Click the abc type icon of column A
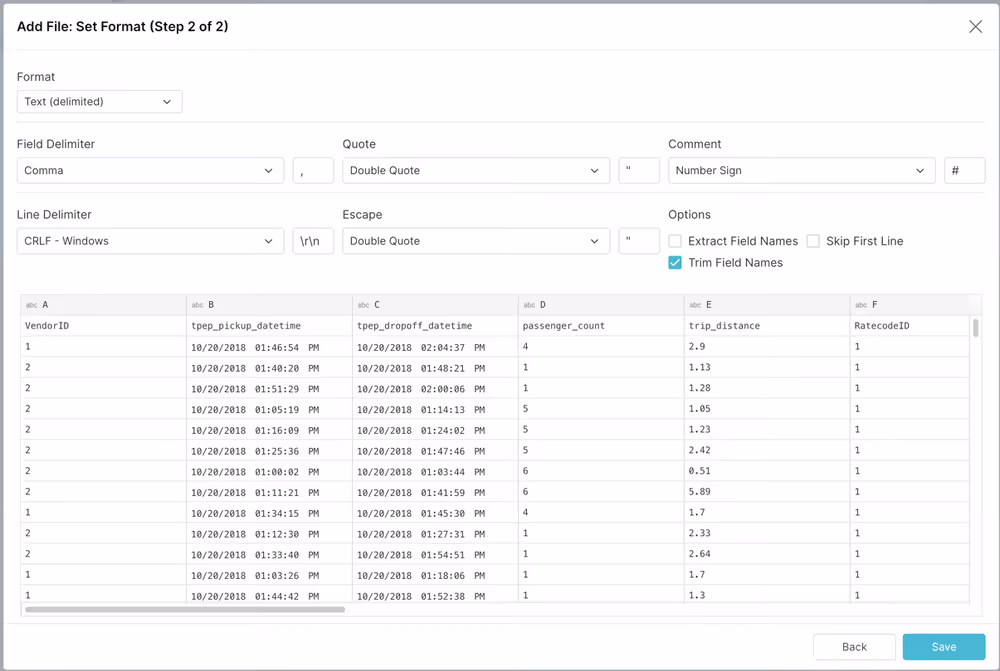 click(x=31, y=305)
